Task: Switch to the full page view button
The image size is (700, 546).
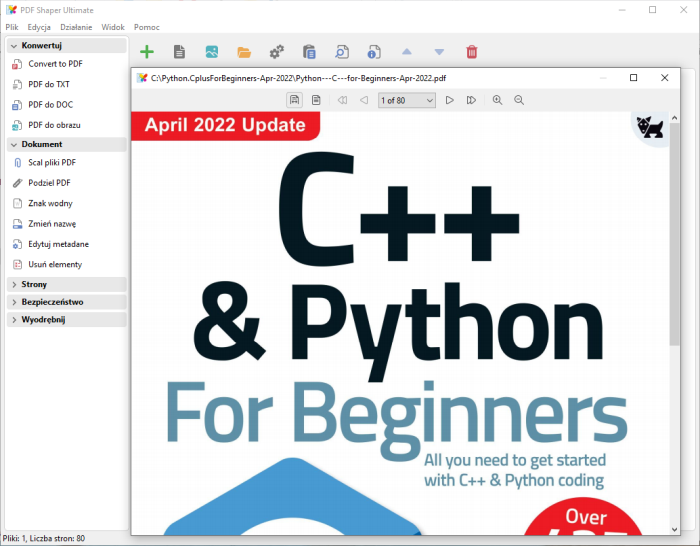Action: [x=316, y=100]
